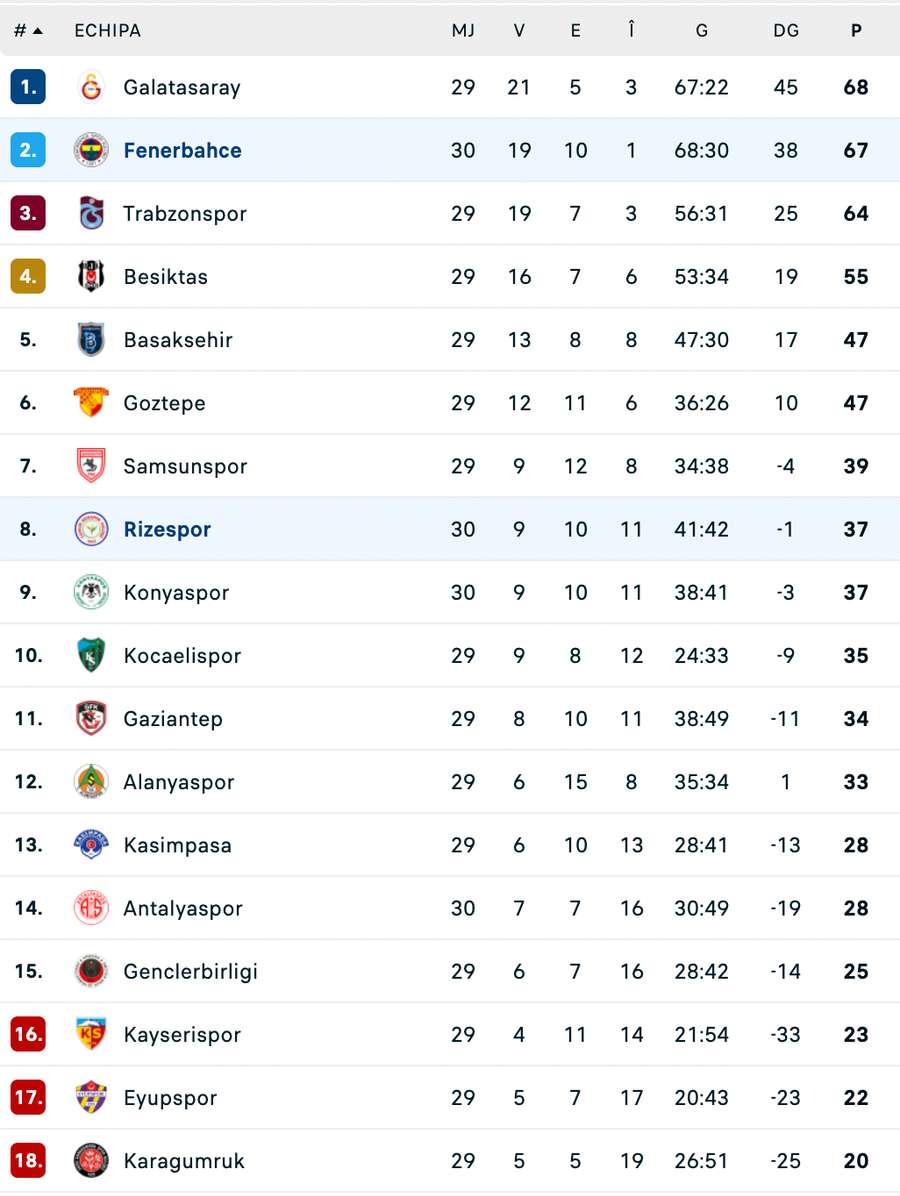The width and height of the screenshot is (900, 1196).
Task: Sort table by rank using # arrow
Action: click(28, 30)
